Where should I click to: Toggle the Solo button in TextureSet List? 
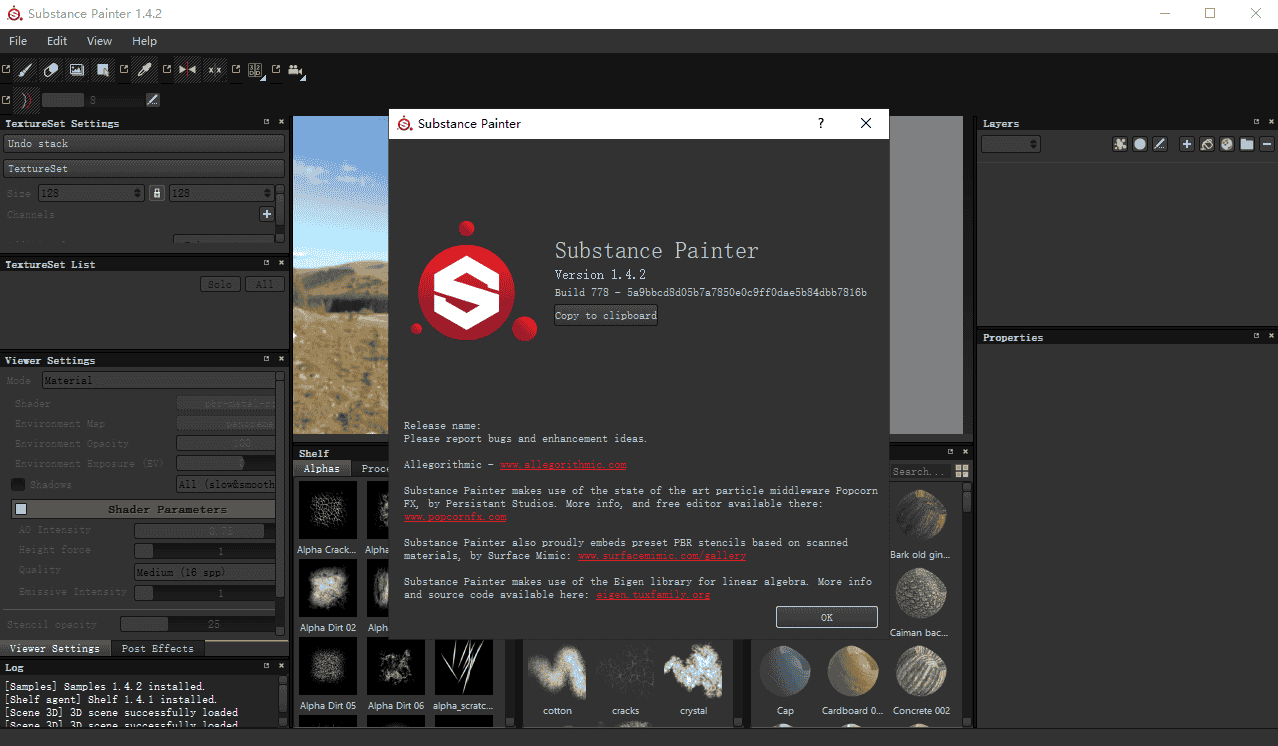coord(219,283)
